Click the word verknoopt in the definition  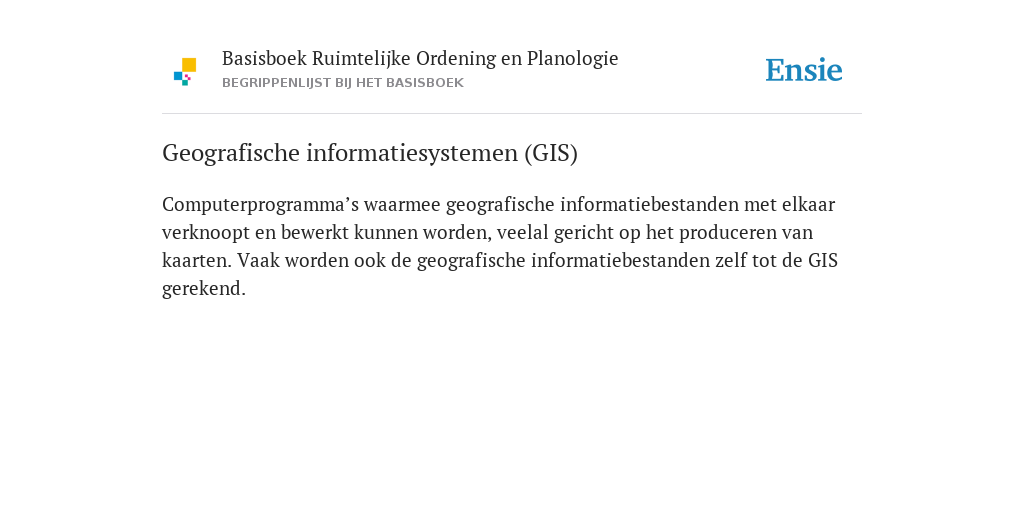[206, 233]
